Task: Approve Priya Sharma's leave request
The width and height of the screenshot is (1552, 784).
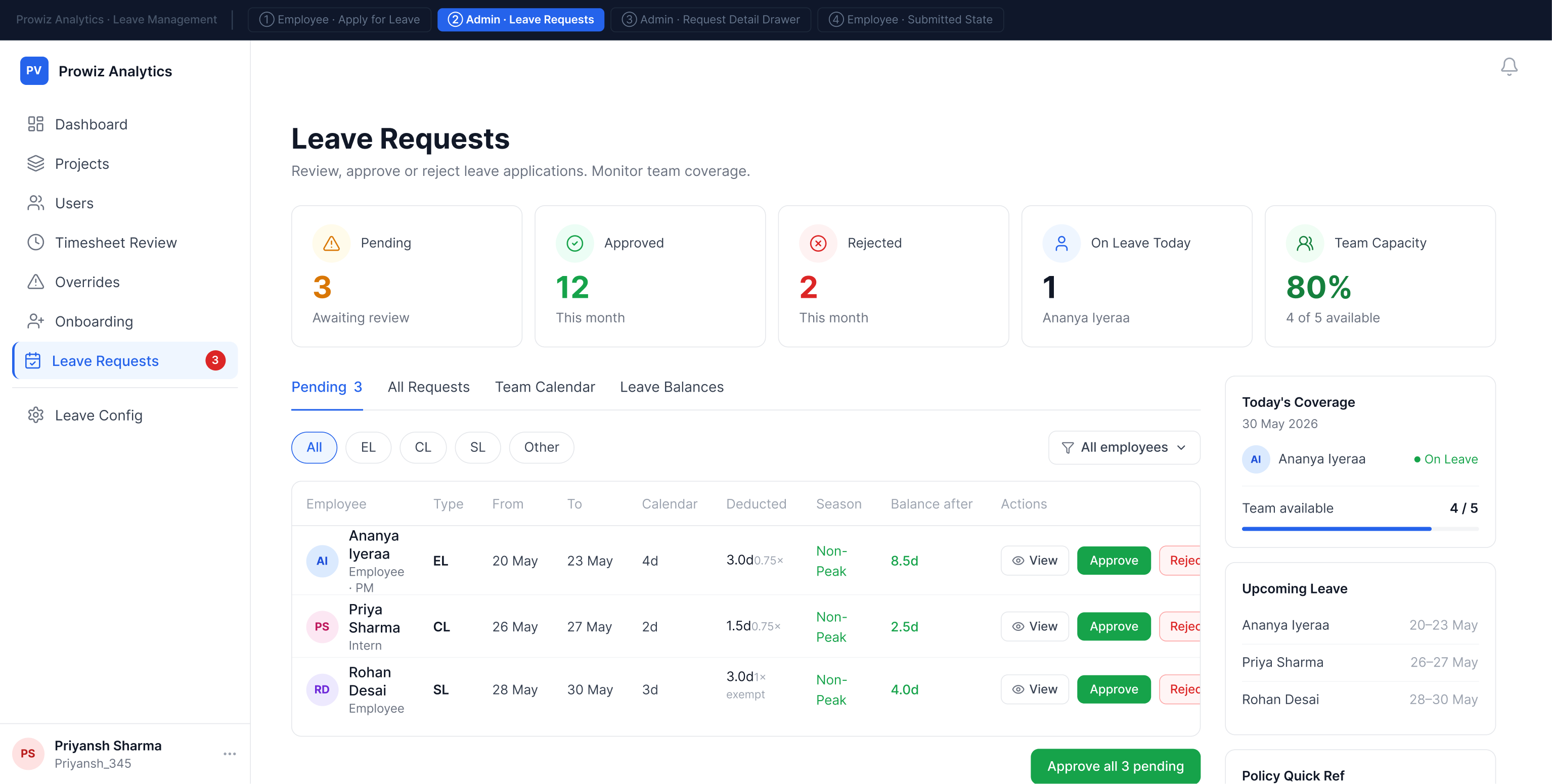Action: [1114, 626]
